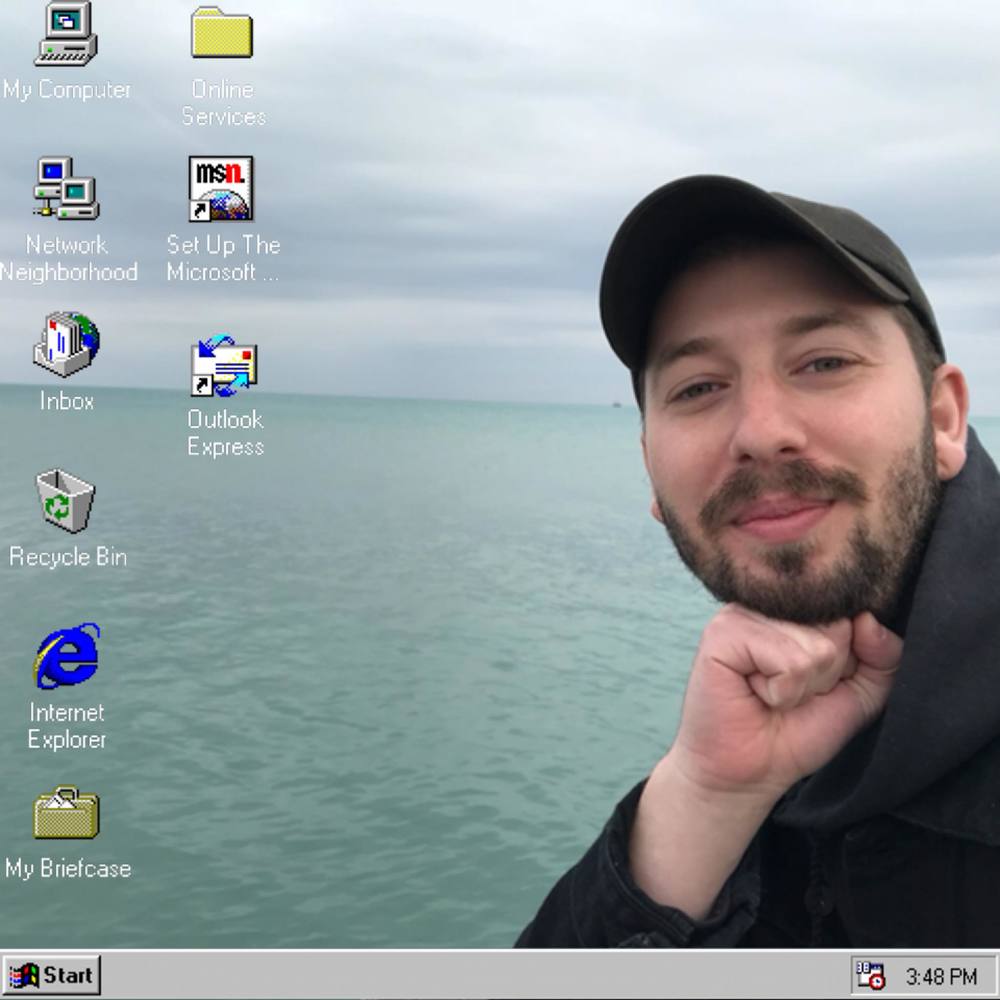The image size is (1000, 1000).
Task: Click the "My Briefcase" label text
Action: (x=68, y=869)
